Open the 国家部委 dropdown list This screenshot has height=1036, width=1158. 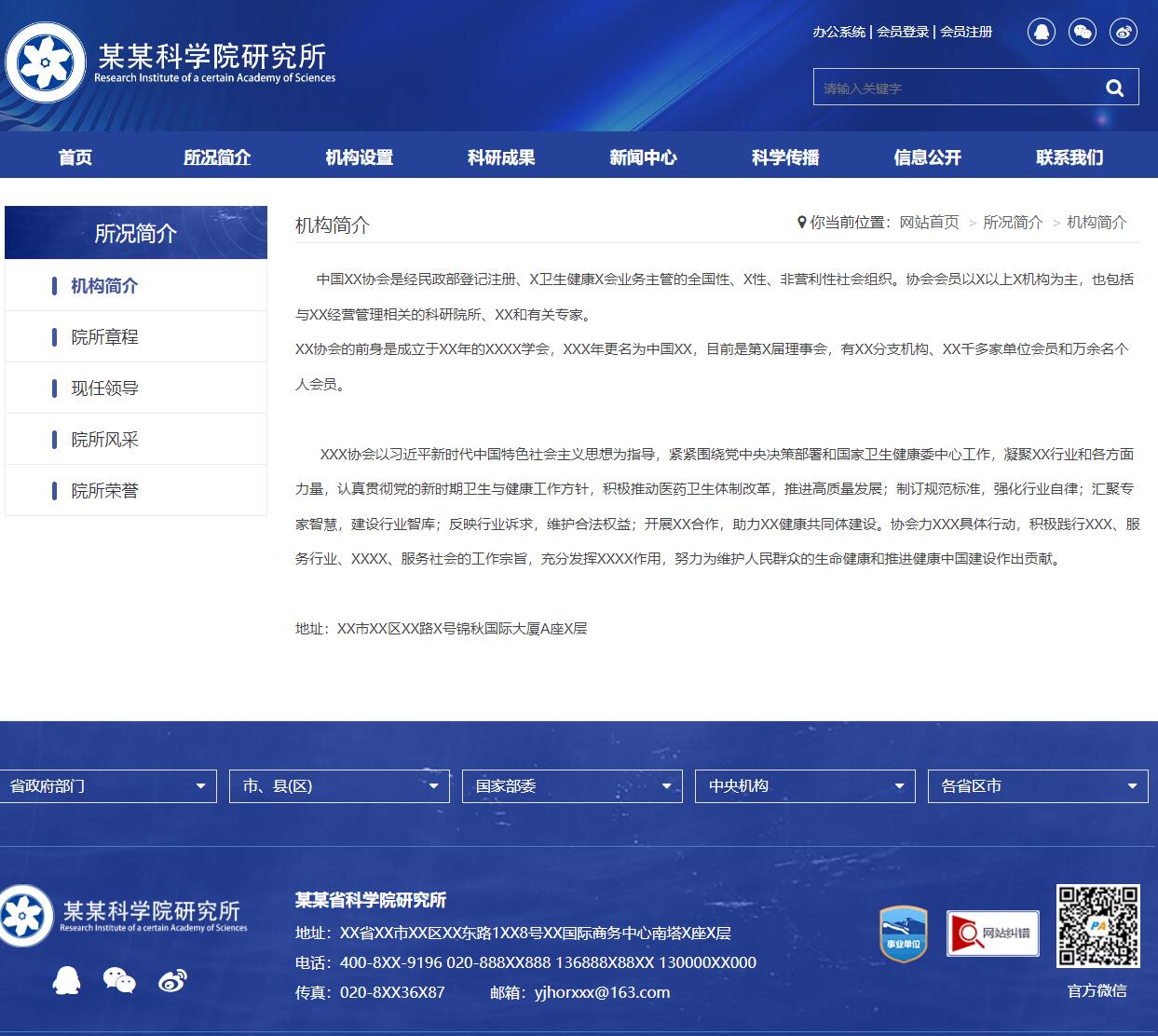572,786
